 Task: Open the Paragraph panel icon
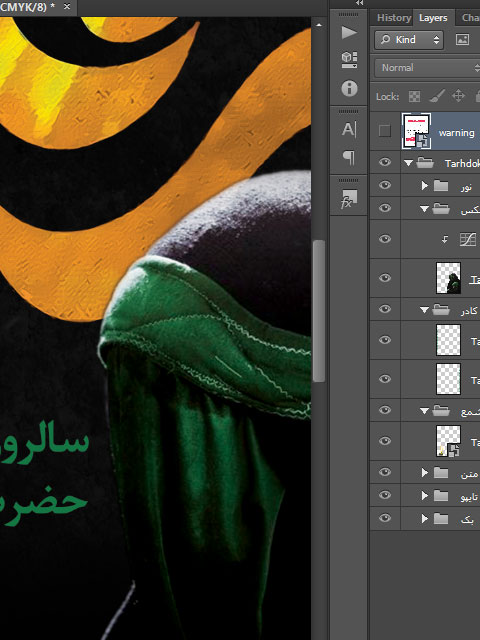(349, 158)
